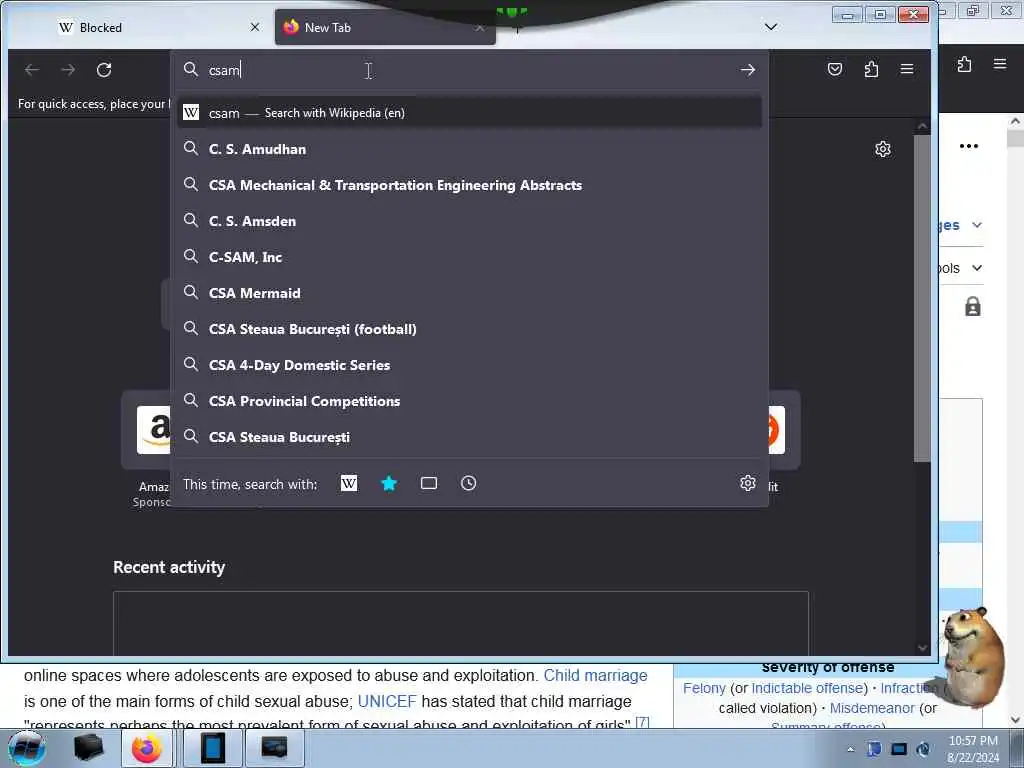Screen dimensions: 1024x768
Task: Pick the C. S. Amsden suggestion
Action: point(469,221)
